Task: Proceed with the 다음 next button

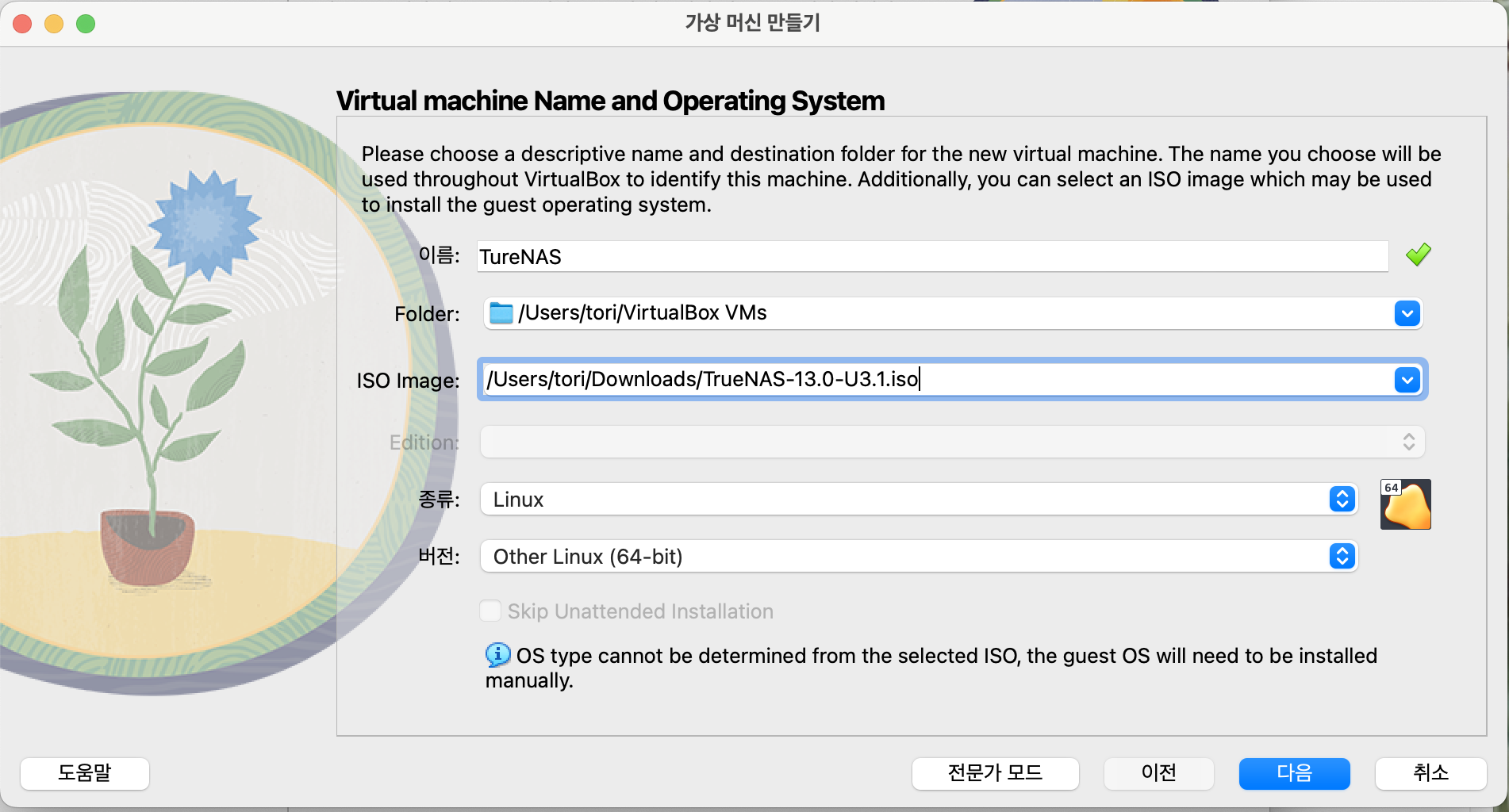Action: [1294, 773]
